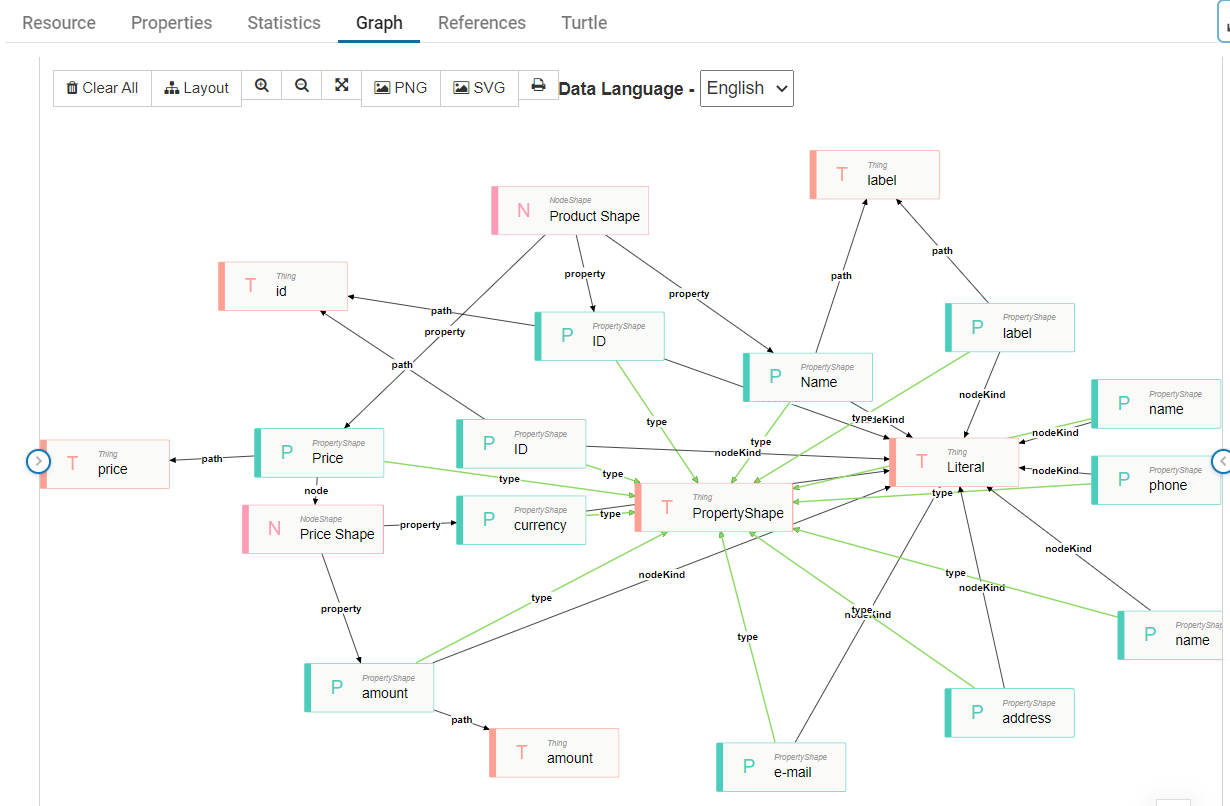1230x806 pixels.
Task: Go to the References tab
Action: click(x=481, y=22)
